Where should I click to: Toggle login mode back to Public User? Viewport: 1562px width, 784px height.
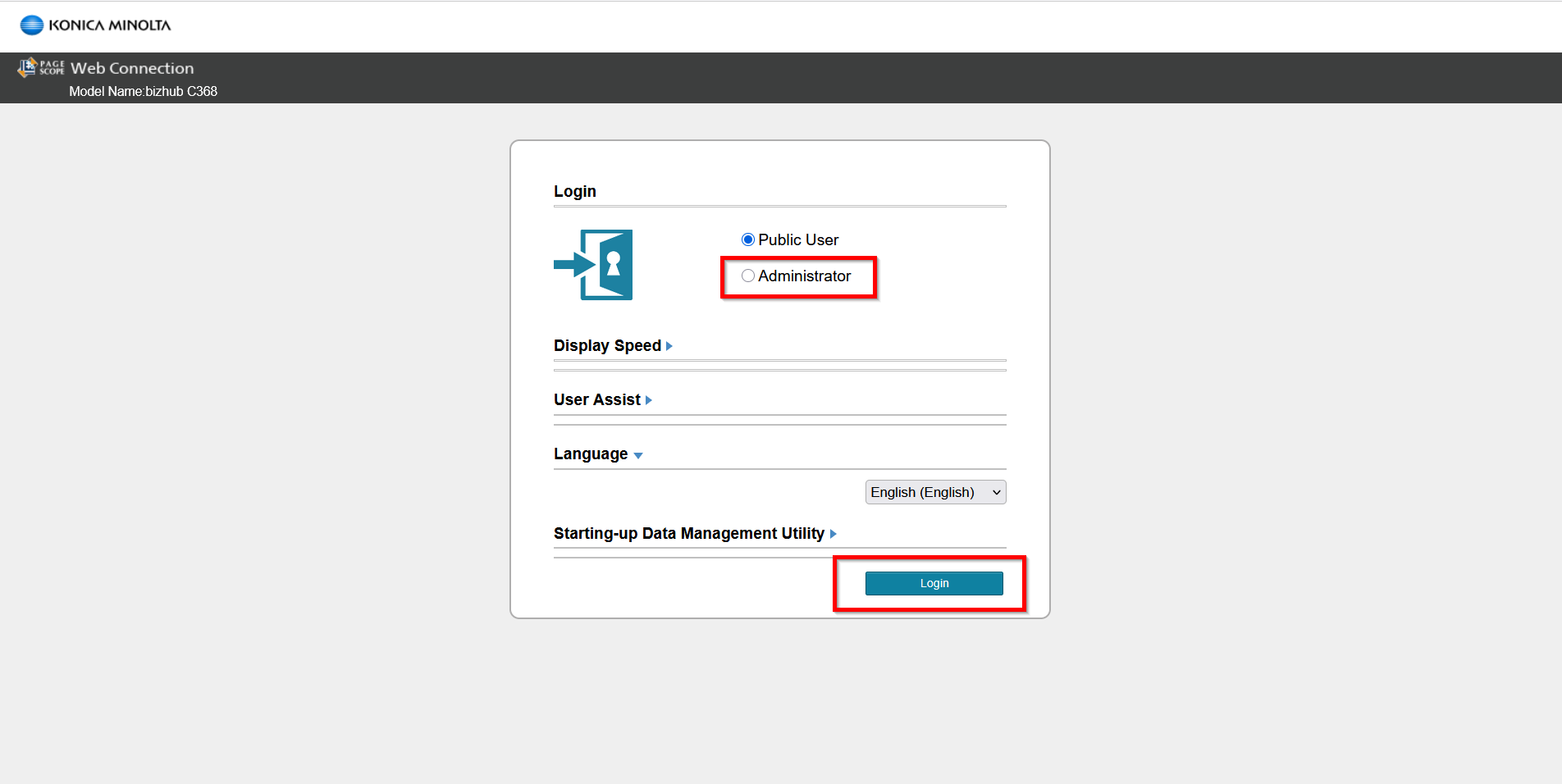747,239
